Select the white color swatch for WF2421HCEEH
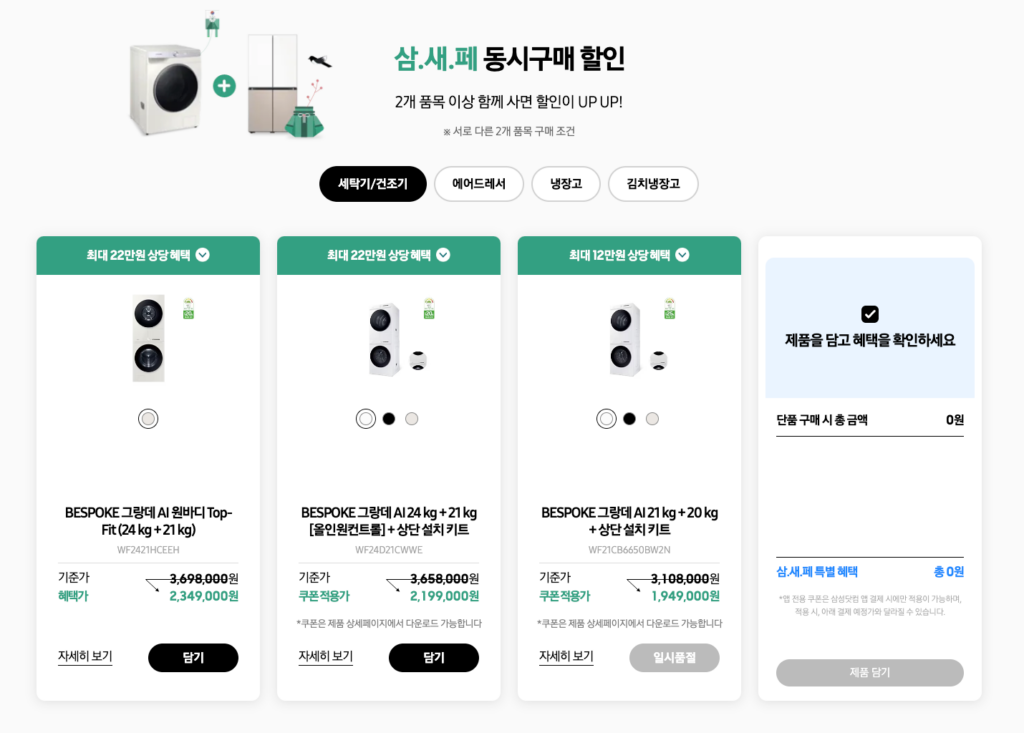 coord(148,419)
